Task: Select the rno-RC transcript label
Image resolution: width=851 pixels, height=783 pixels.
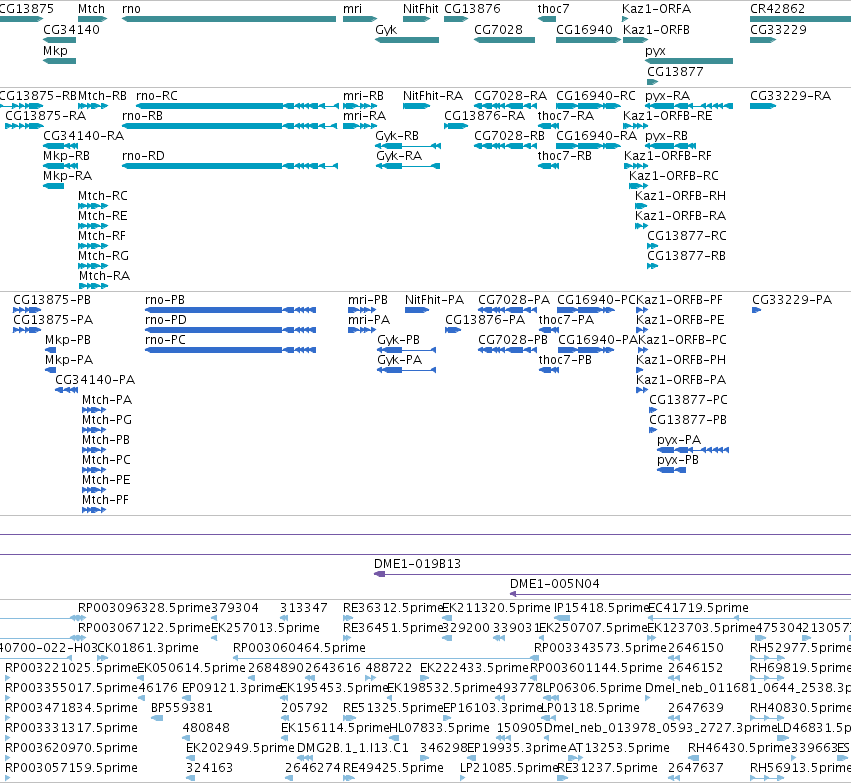Action: pyautogui.click(x=157, y=96)
